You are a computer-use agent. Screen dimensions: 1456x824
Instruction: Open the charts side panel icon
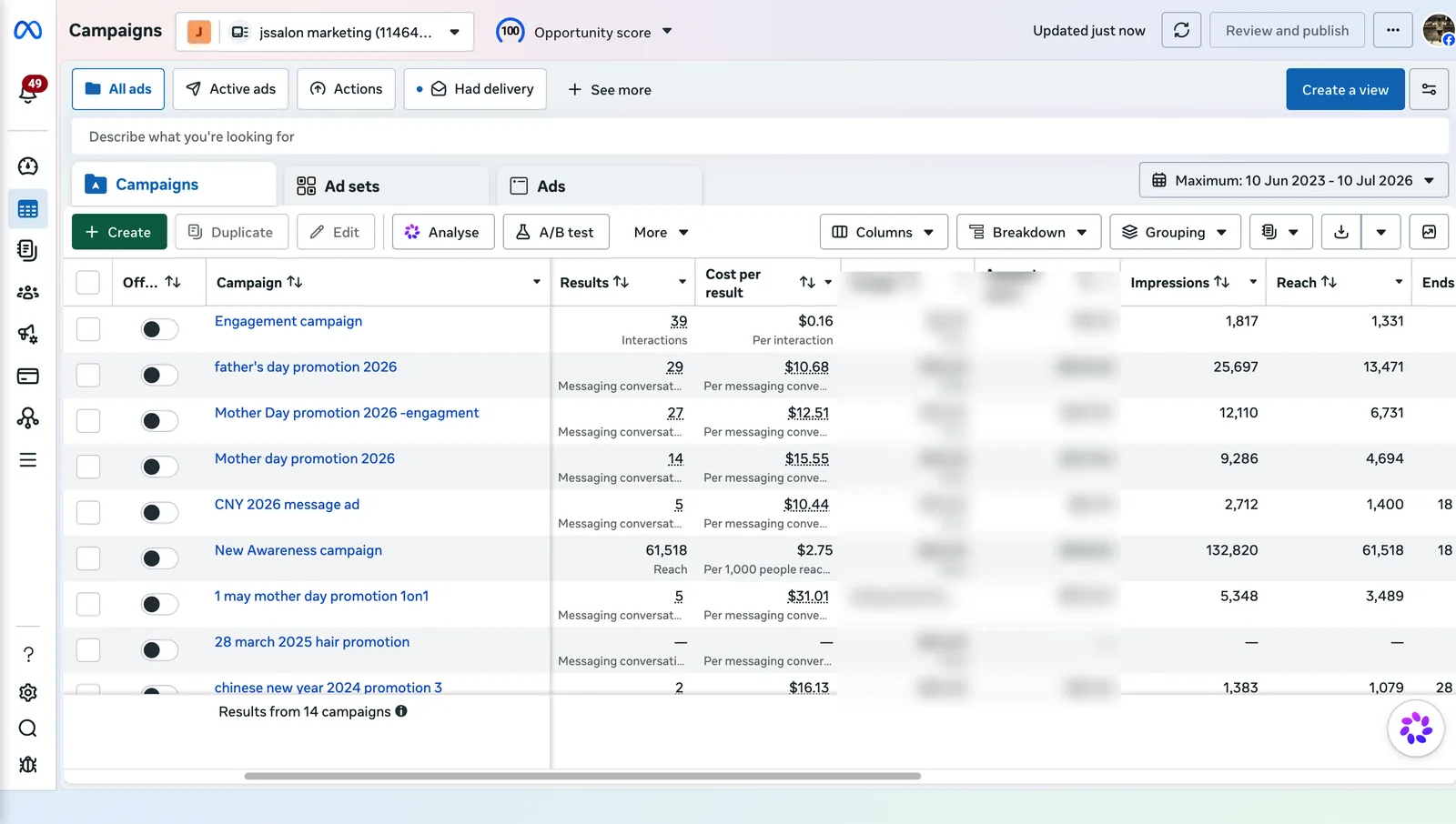[x=1429, y=232]
